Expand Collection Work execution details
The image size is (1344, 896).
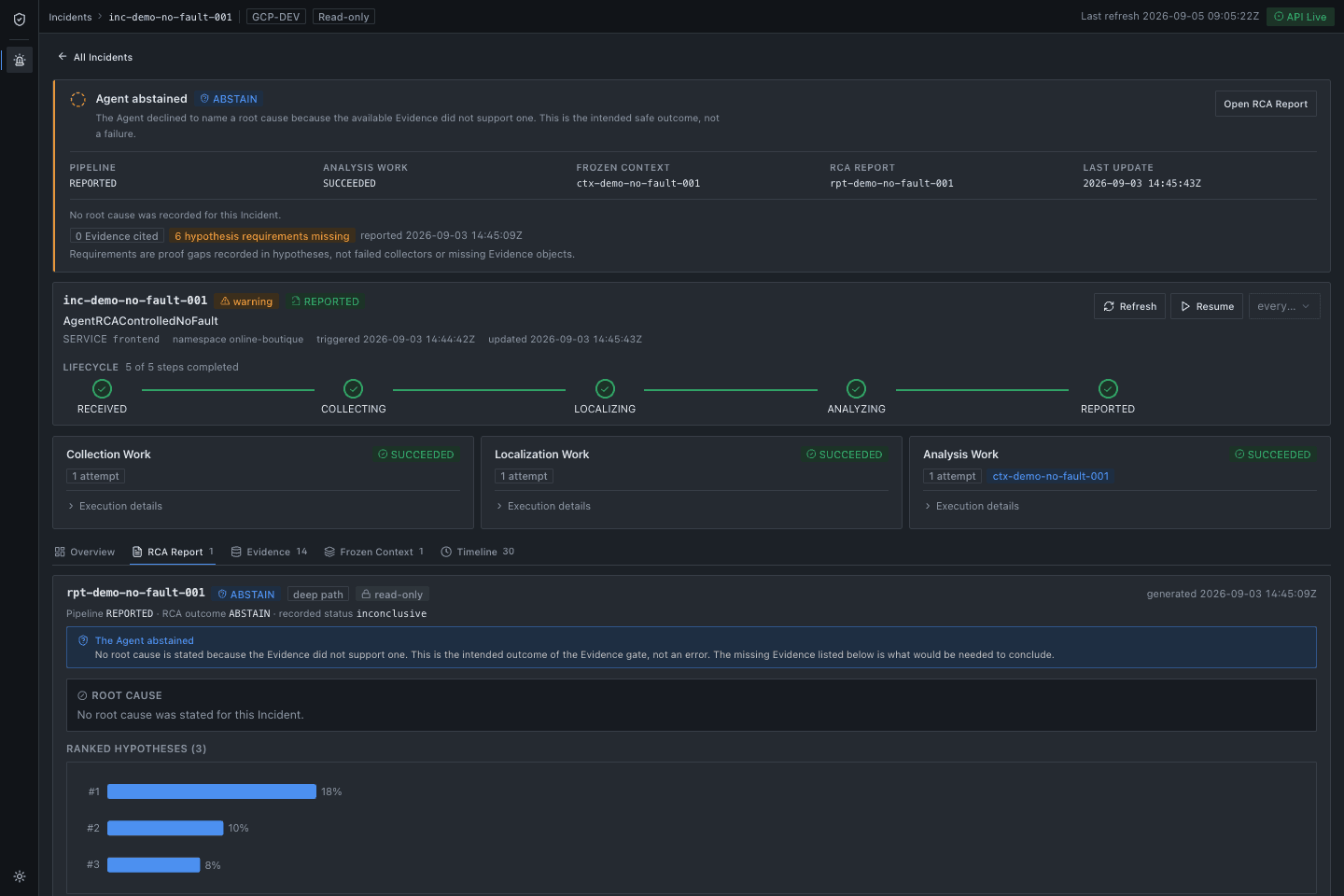(x=115, y=506)
